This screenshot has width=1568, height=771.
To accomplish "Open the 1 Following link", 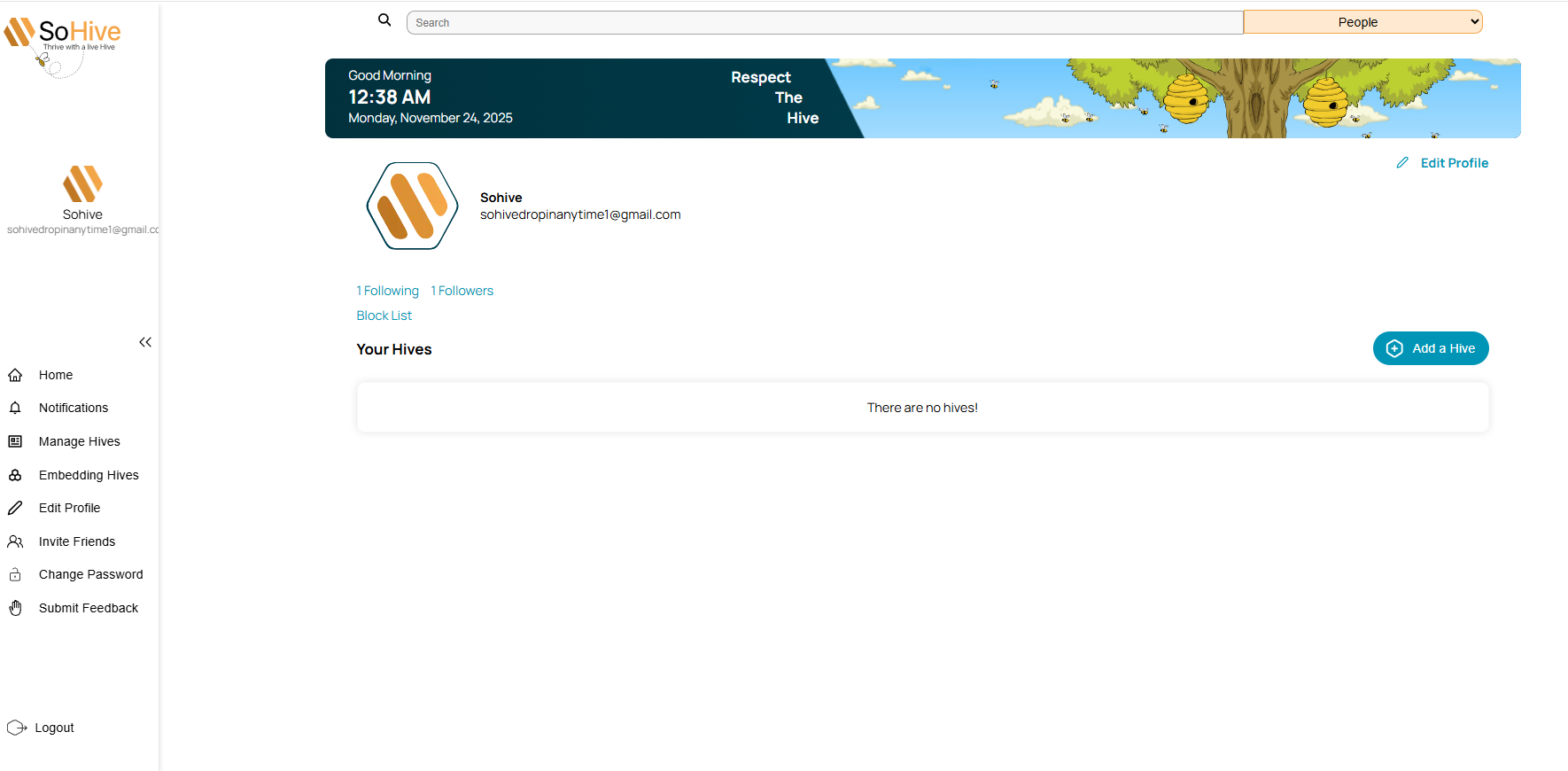I will click(x=388, y=291).
